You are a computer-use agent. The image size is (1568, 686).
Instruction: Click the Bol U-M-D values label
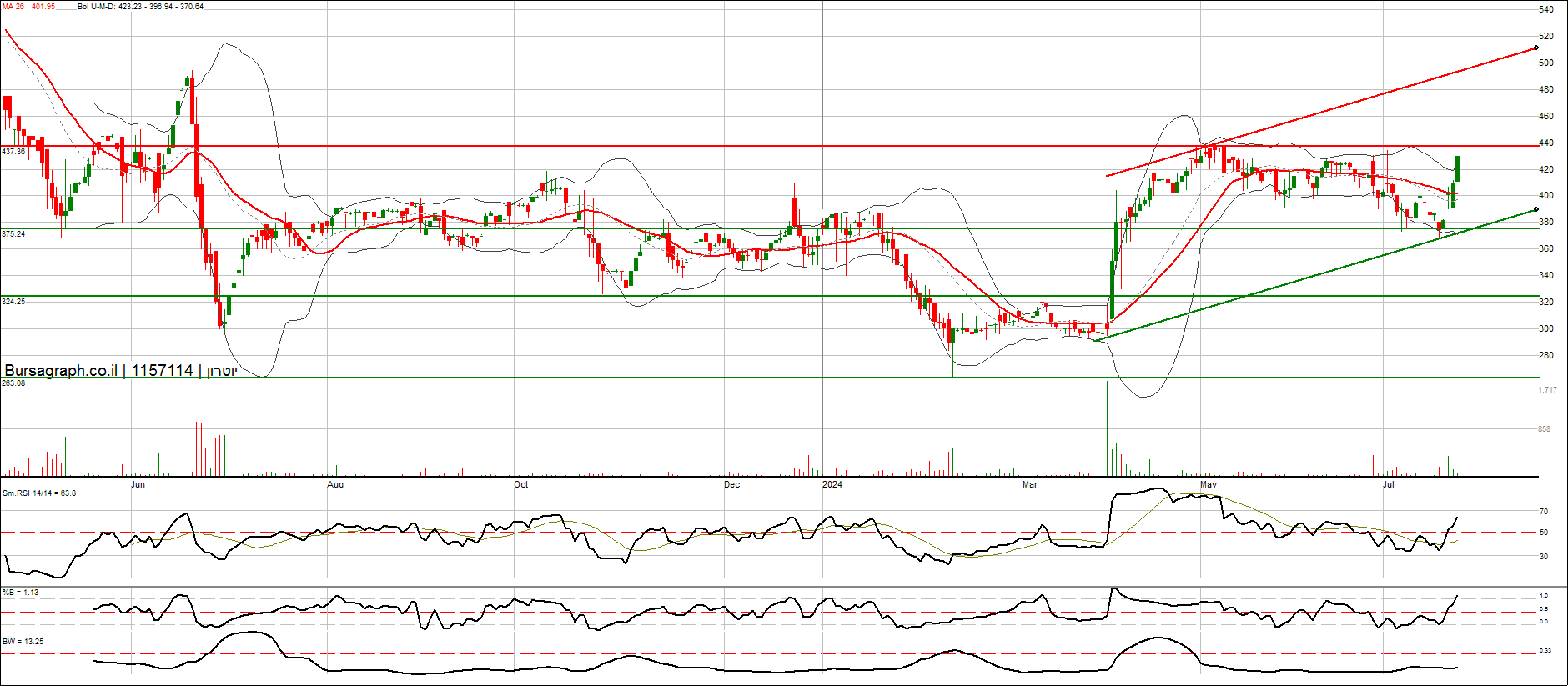coord(140,7)
